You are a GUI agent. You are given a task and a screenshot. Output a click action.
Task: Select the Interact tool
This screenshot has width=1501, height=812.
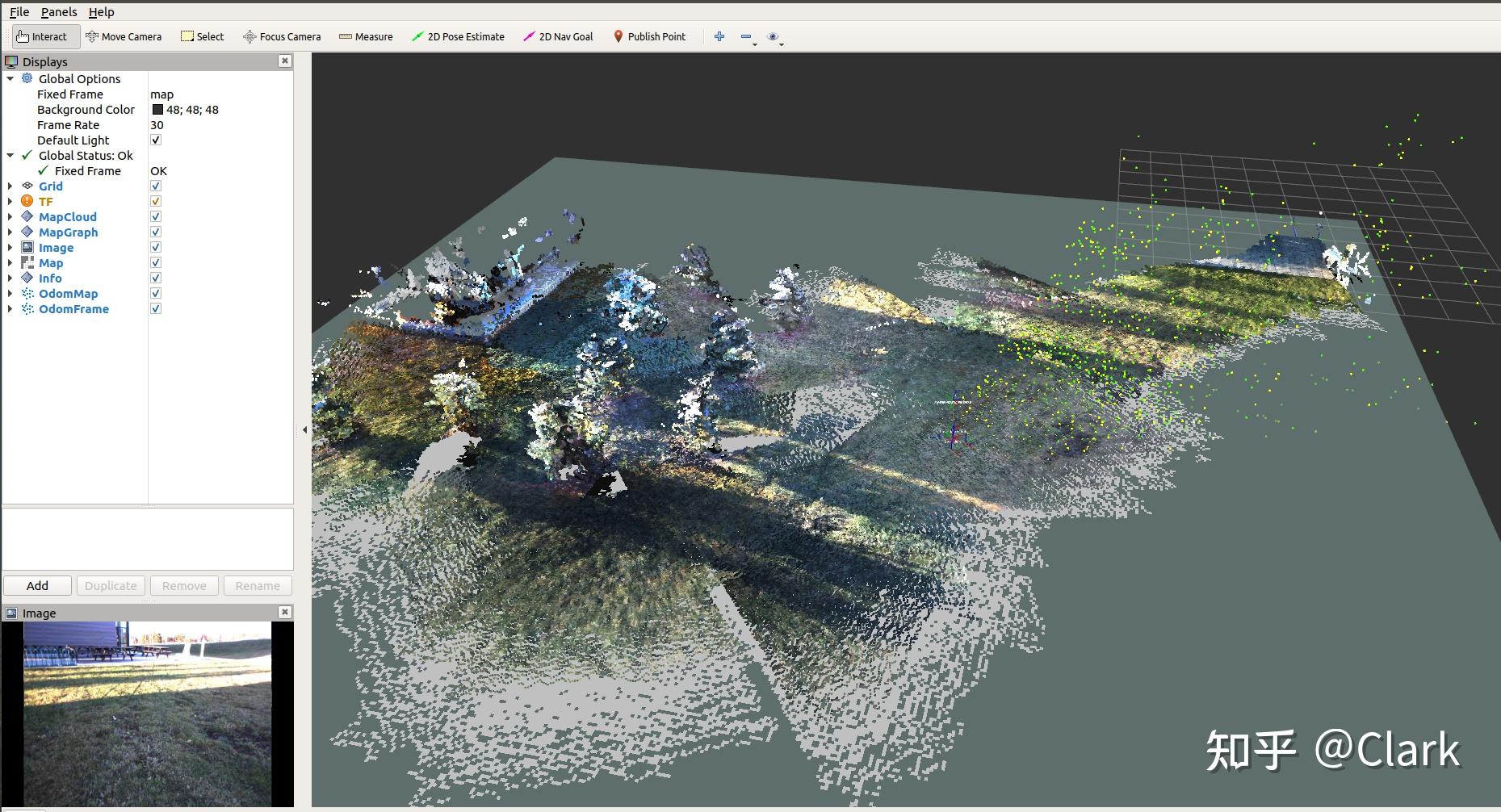point(45,36)
